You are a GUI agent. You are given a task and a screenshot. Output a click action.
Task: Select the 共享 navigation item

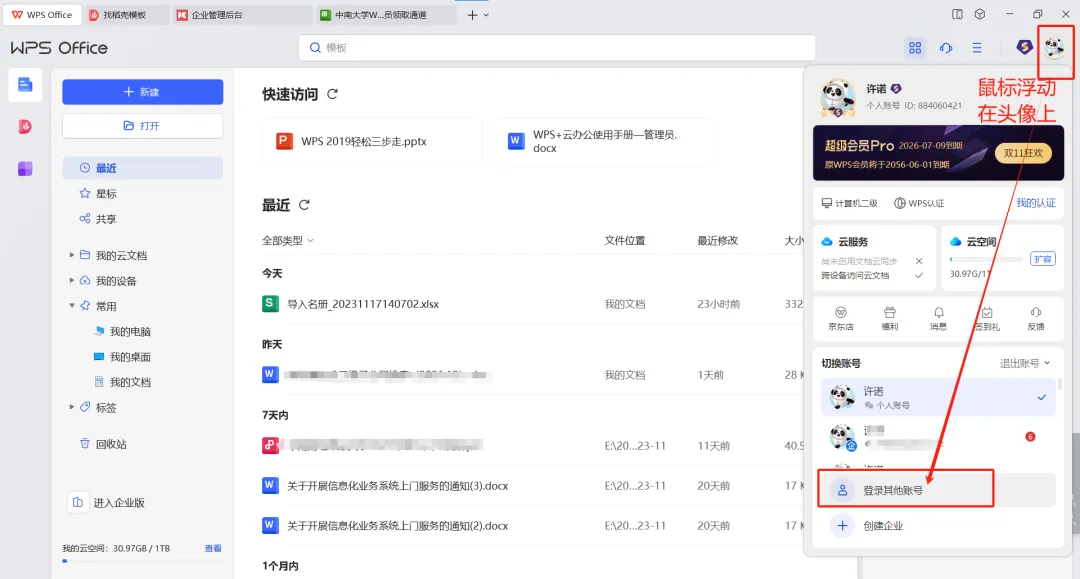point(143,219)
